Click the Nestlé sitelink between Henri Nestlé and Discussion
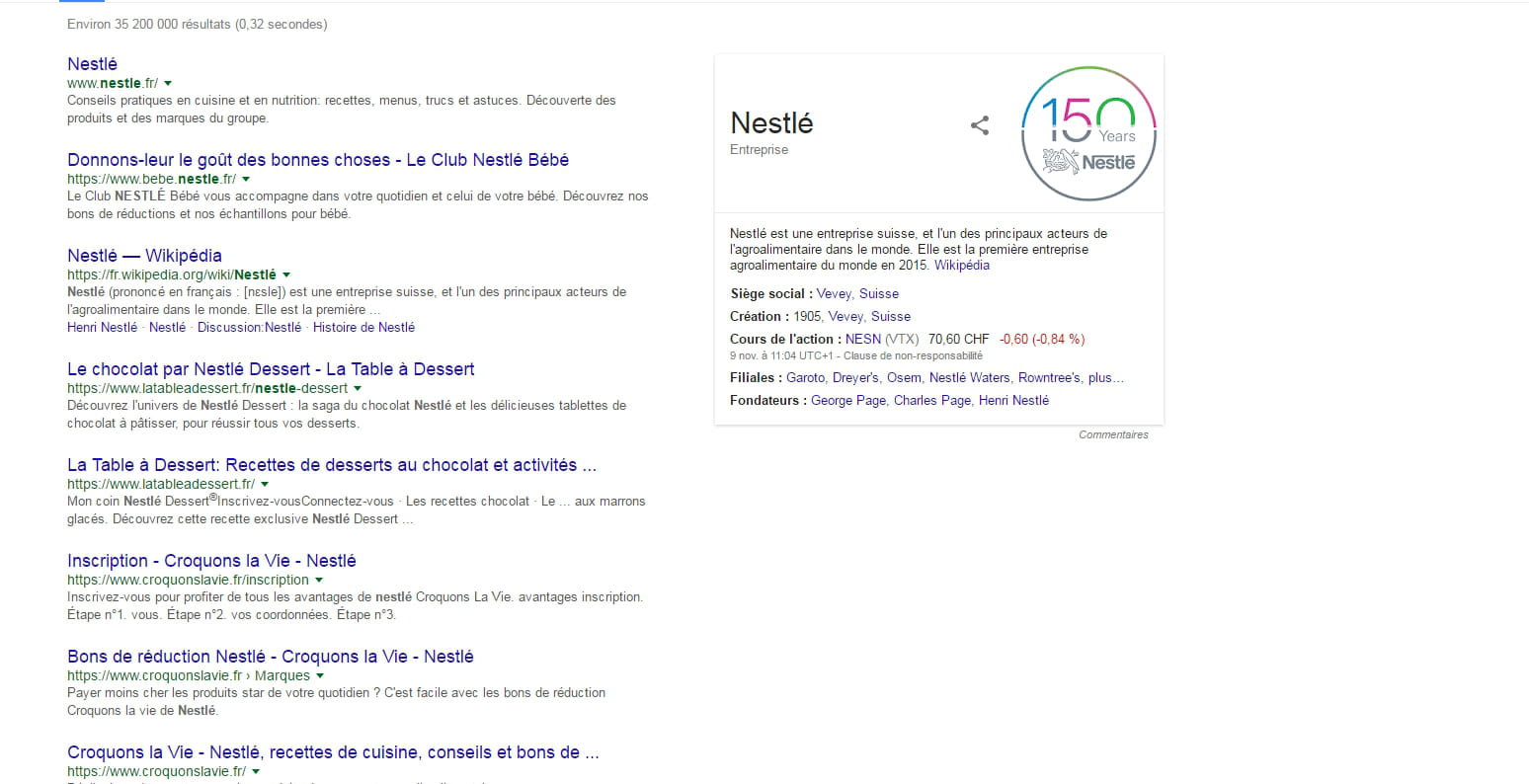Viewport: 1529px width, 784px height. click(167, 328)
